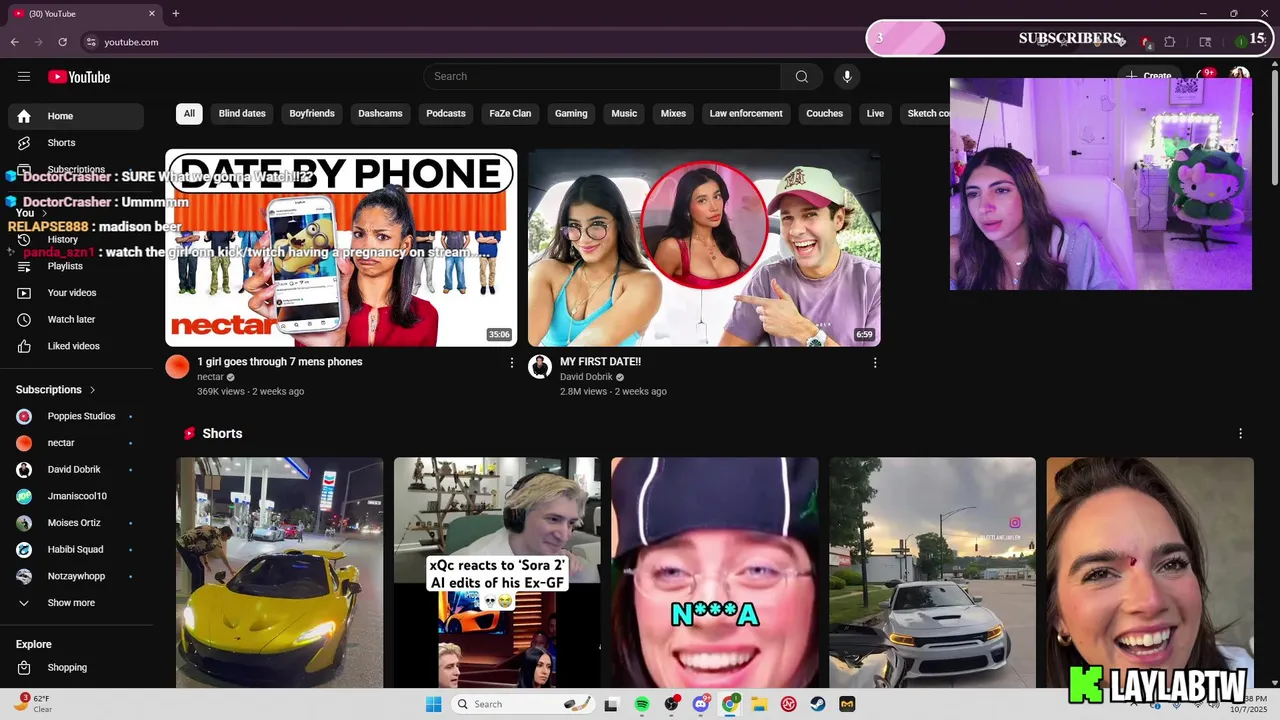Viewport: 1280px width, 720px height.
Task: Open the Shorts shelf three-dot menu
Action: 1240,433
